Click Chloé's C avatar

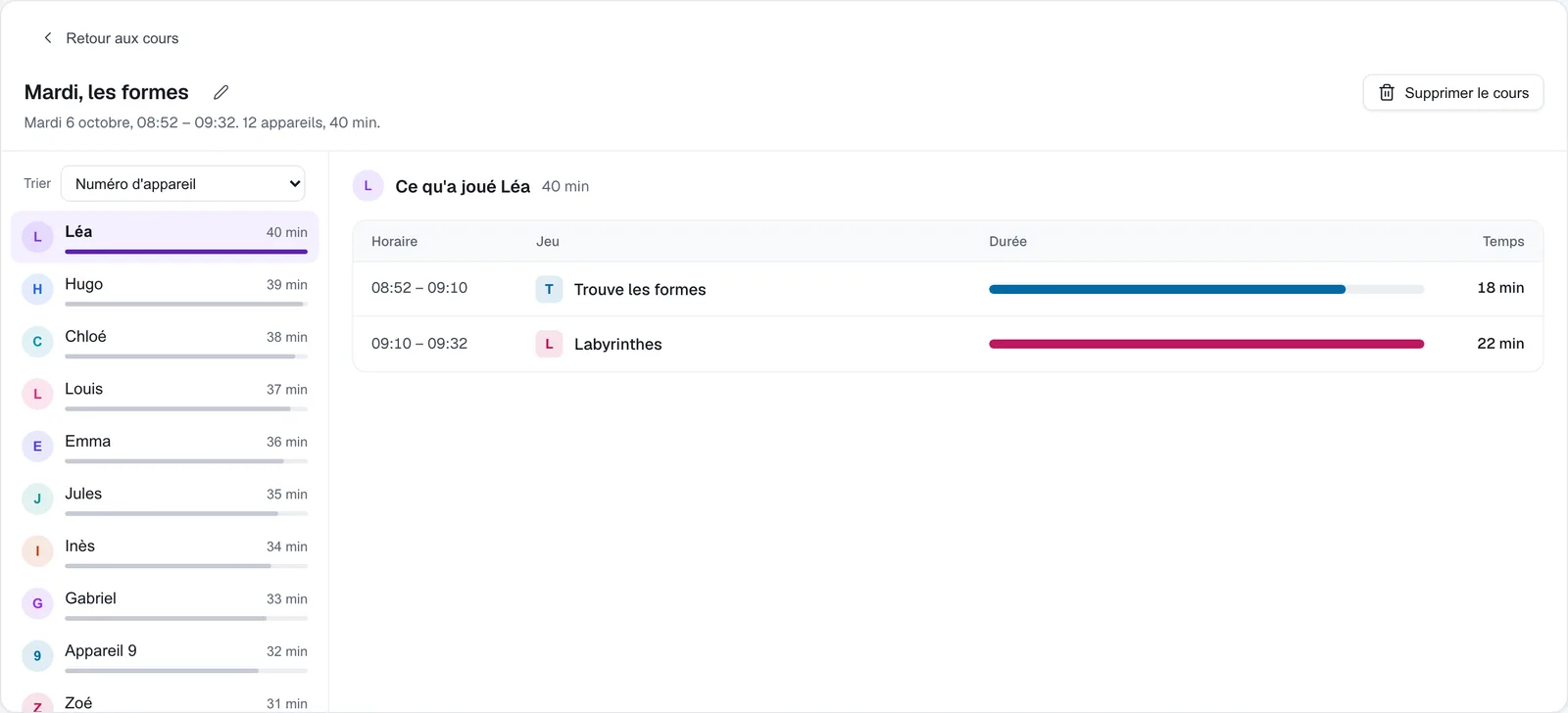37,341
